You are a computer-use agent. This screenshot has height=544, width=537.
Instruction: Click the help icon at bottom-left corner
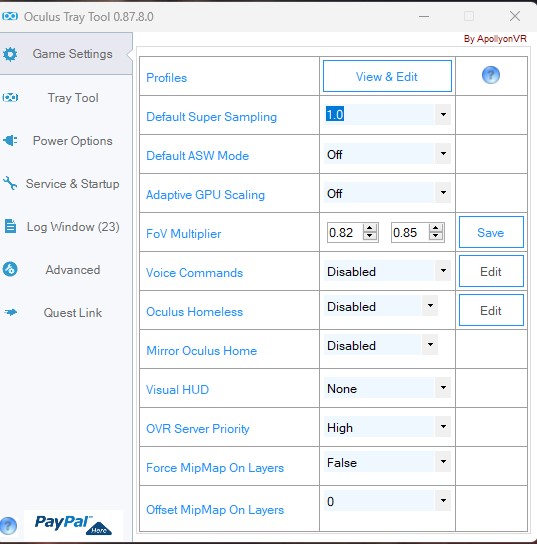8,526
